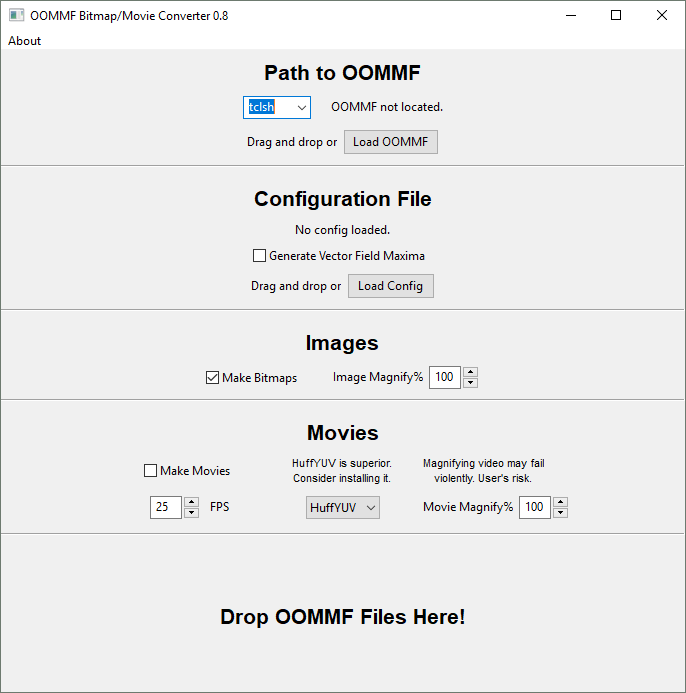Screen dimensions: 686x693
Task: Close the converter window
Action: coord(662,15)
